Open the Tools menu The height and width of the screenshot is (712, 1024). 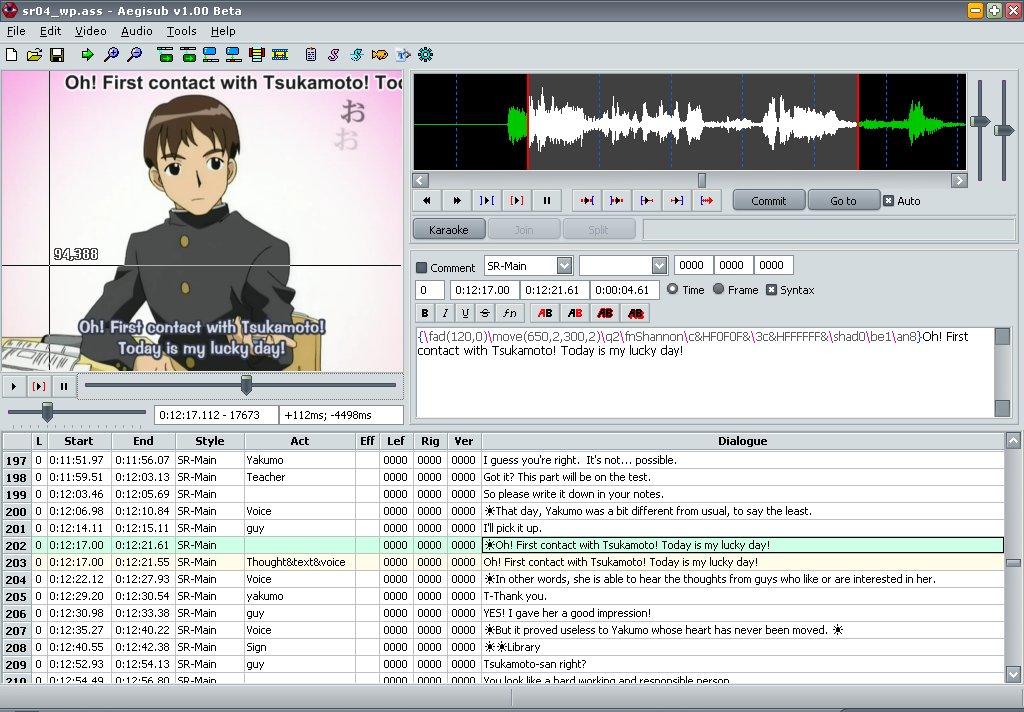[x=182, y=31]
